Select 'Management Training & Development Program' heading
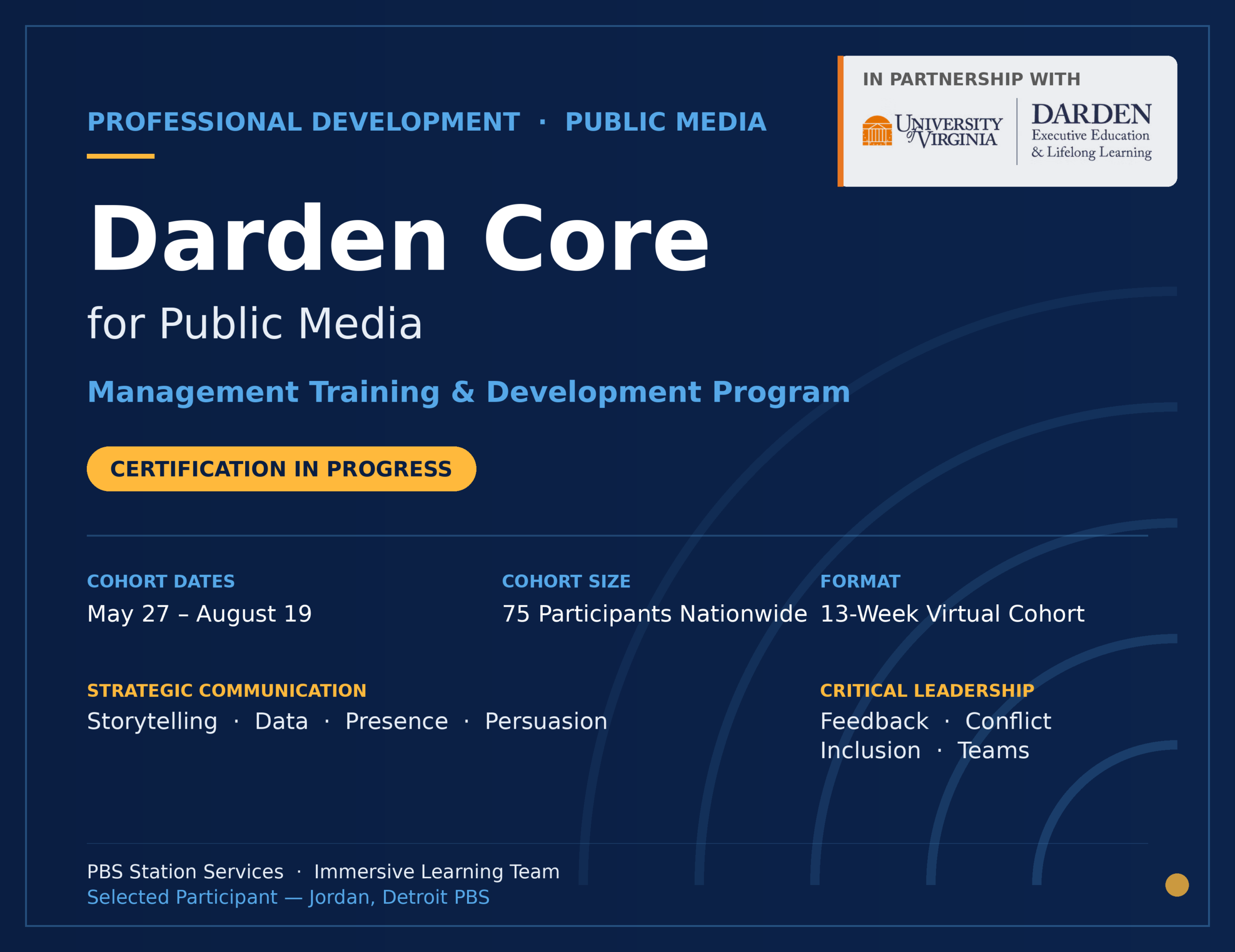The width and height of the screenshot is (1235, 952). (468, 393)
